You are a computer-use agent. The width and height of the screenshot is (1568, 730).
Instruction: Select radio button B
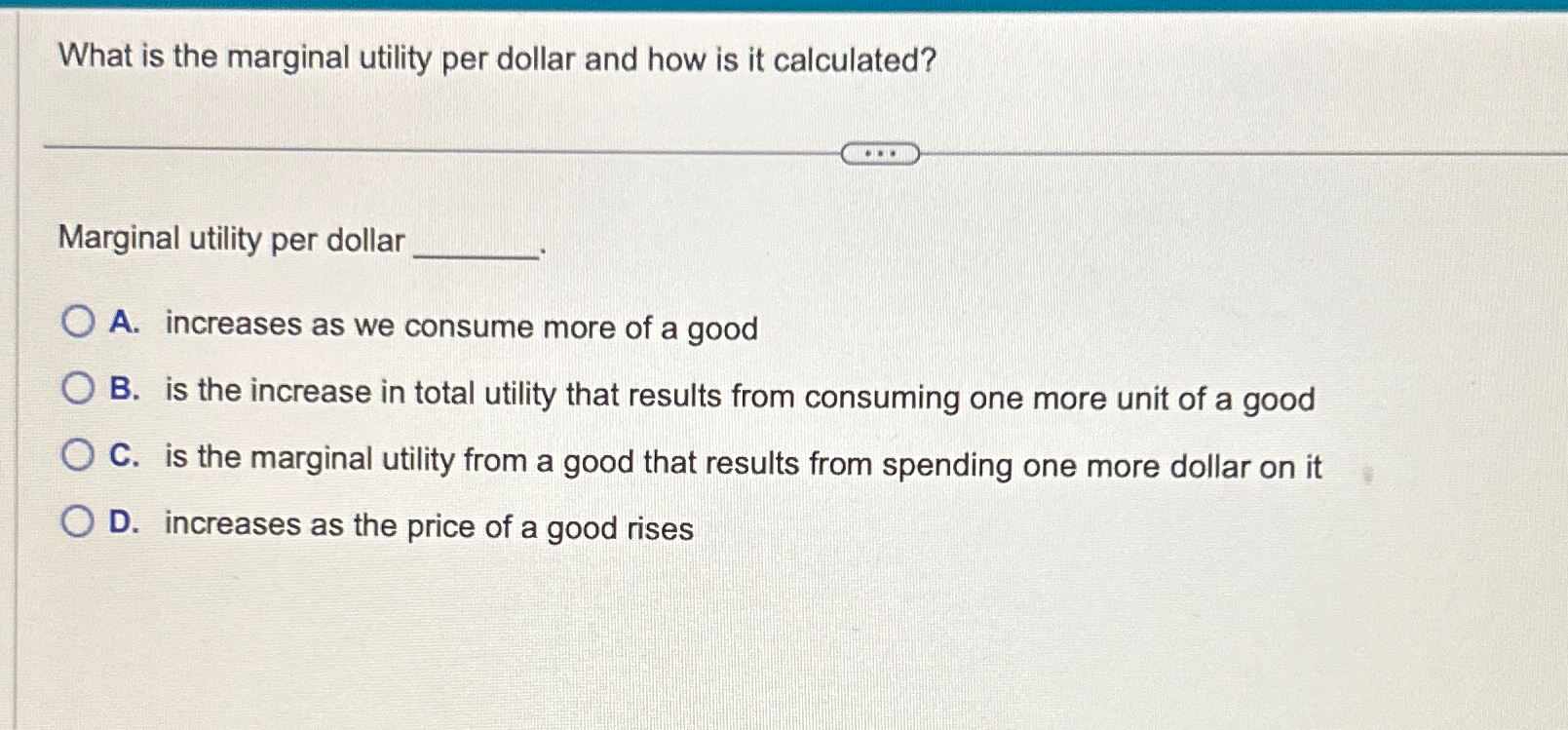pyautogui.click(x=77, y=390)
